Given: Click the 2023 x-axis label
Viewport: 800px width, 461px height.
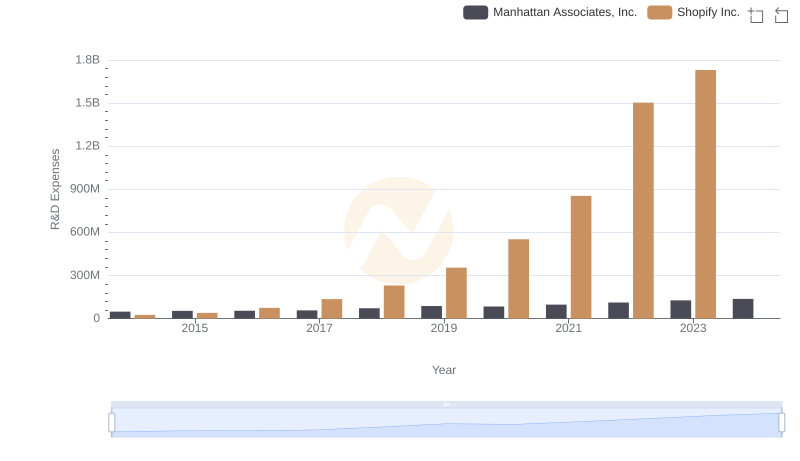Looking at the screenshot, I should coord(693,328).
